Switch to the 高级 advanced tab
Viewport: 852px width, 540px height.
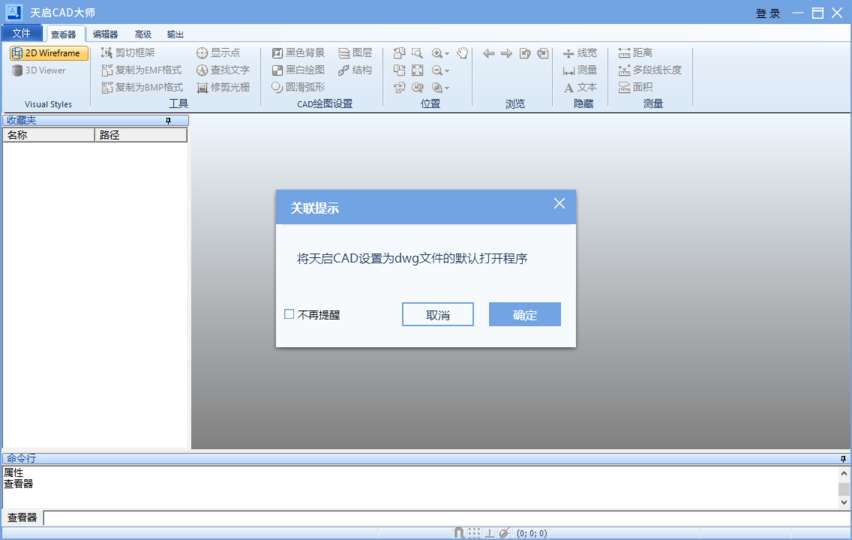[143, 34]
